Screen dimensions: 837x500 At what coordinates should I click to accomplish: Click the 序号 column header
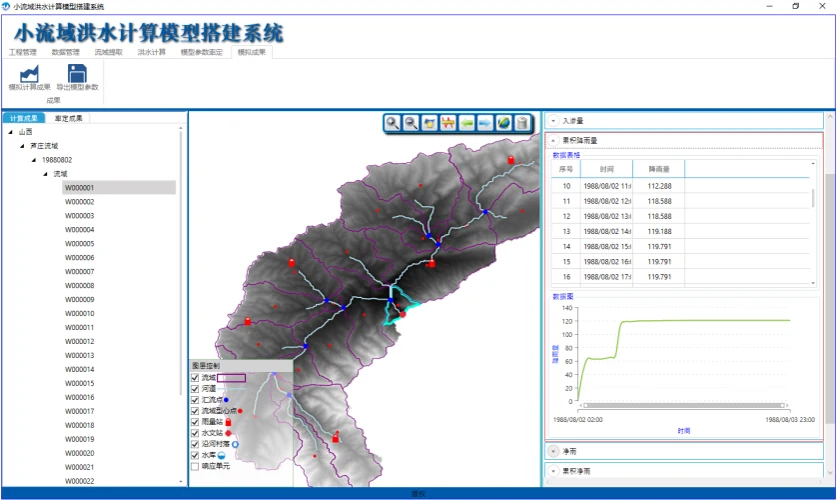click(x=566, y=169)
